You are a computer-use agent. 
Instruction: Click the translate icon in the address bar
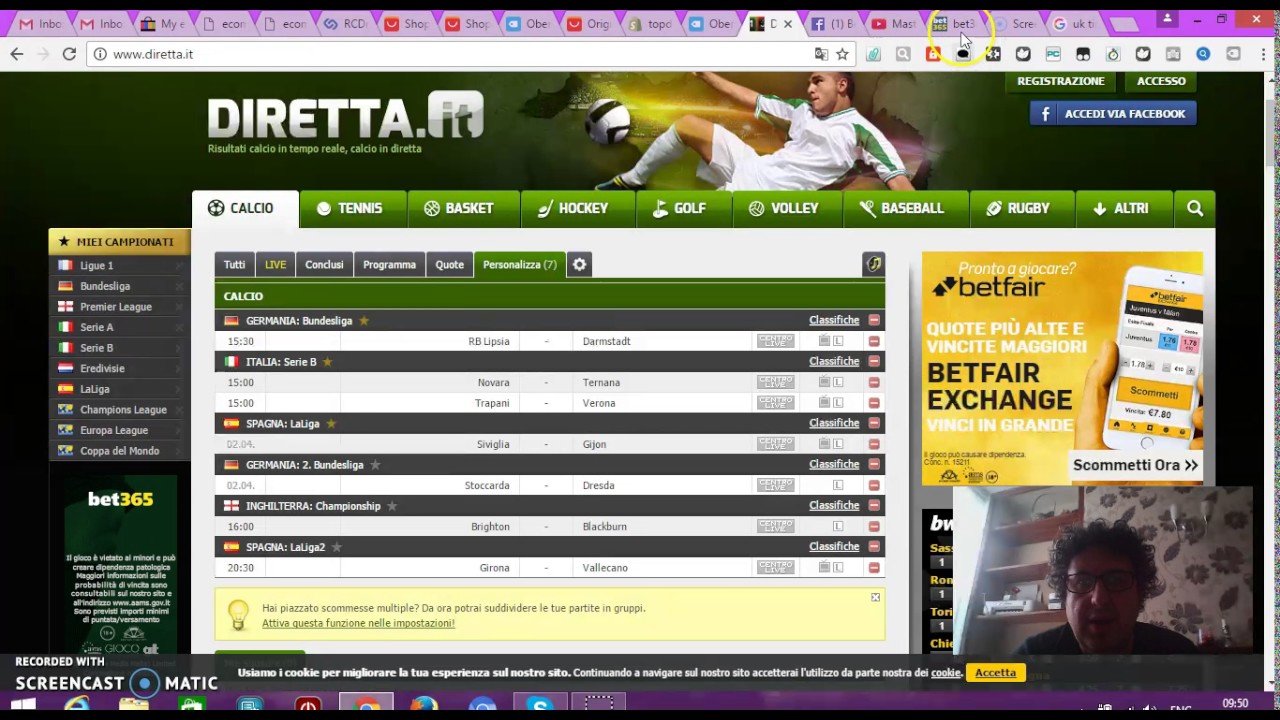(x=821, y=54)
